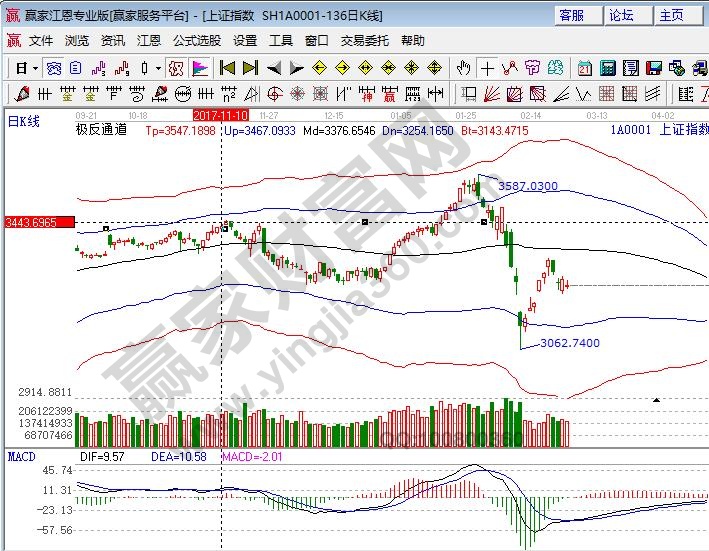Click the 客服 button
The height and width of the screenshot is (551, 709).
pos(572,15)
